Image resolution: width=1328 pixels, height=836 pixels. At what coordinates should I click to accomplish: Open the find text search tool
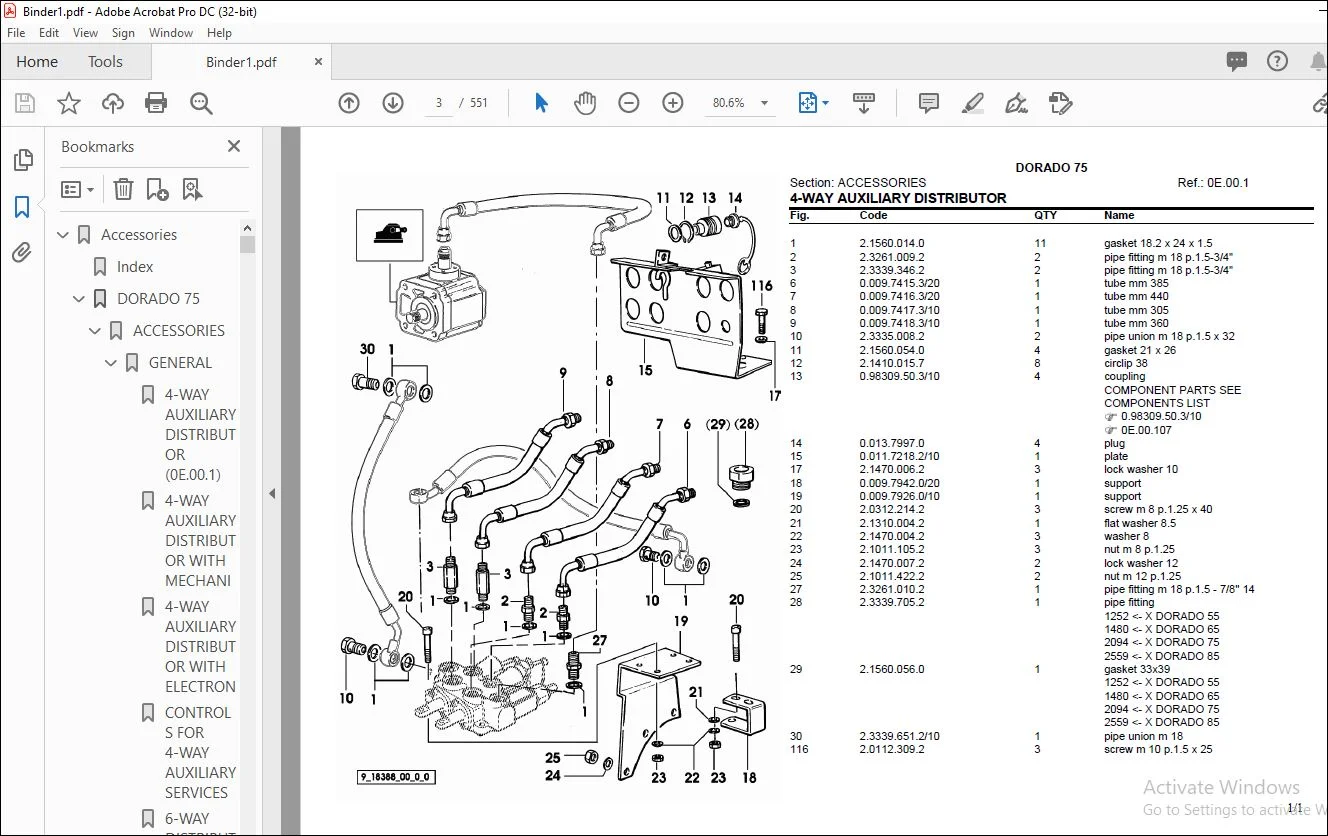tap(201, 103)
